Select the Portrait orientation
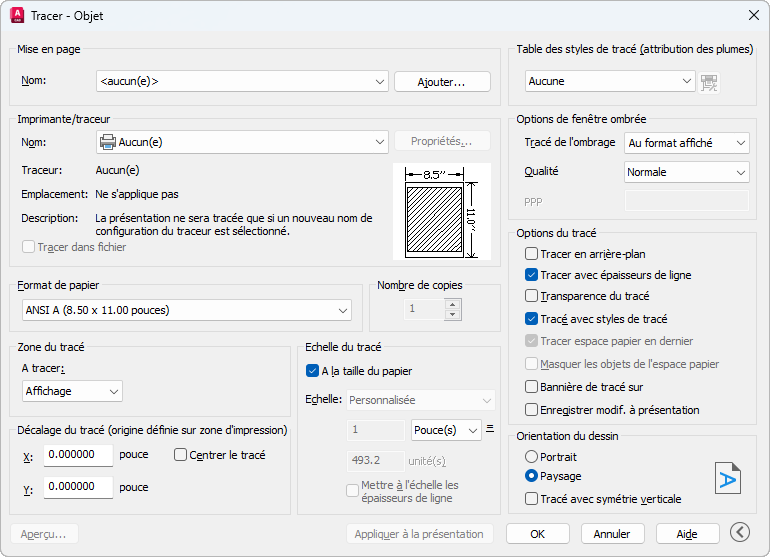Image resolution: width=770 pixels, height=557 pixels. coord(532,456)
